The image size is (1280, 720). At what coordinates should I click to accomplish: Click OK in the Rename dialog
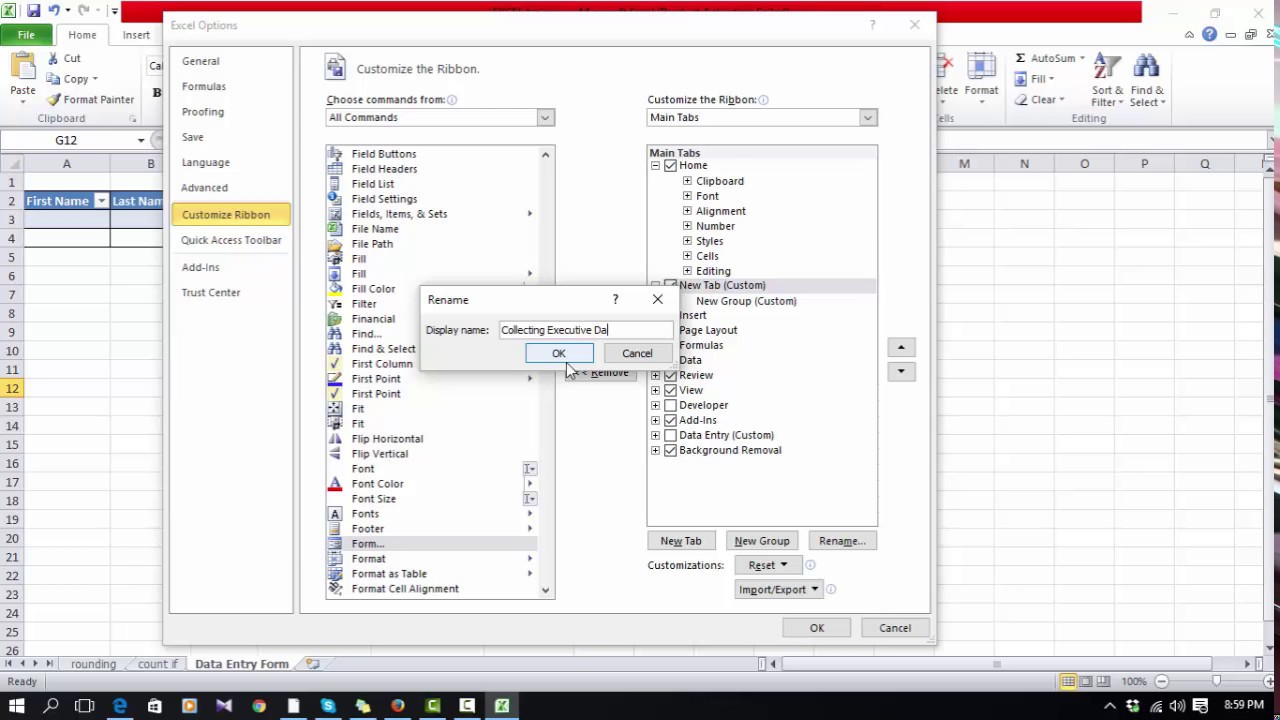click(559, 353)
